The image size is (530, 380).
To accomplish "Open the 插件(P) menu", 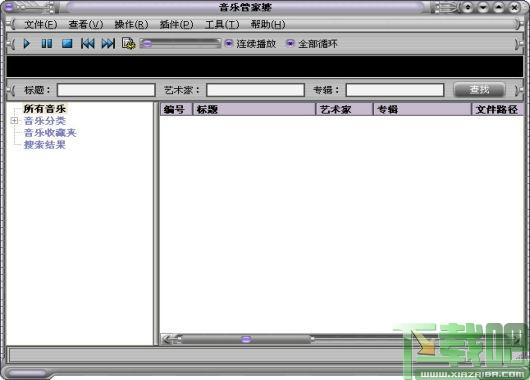I will pos(176,24).
